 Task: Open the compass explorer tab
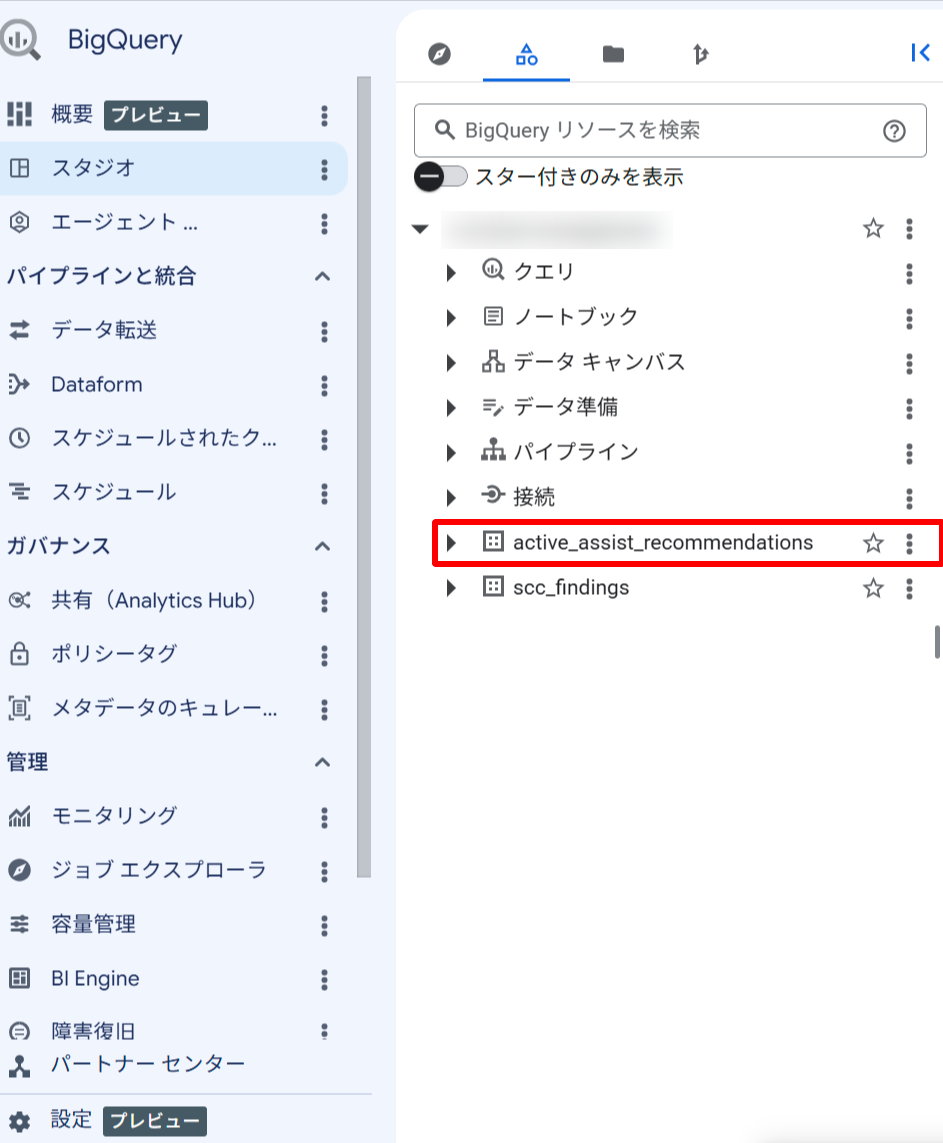[439, 54]
